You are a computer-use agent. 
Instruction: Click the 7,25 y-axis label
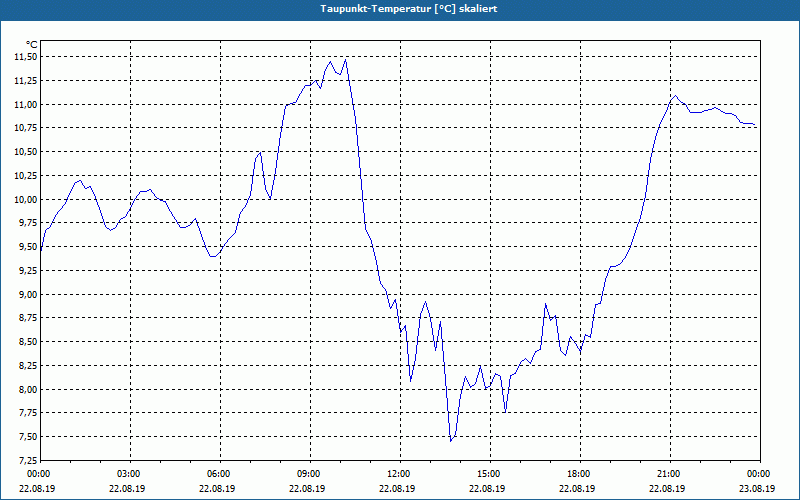pos(28,460)
